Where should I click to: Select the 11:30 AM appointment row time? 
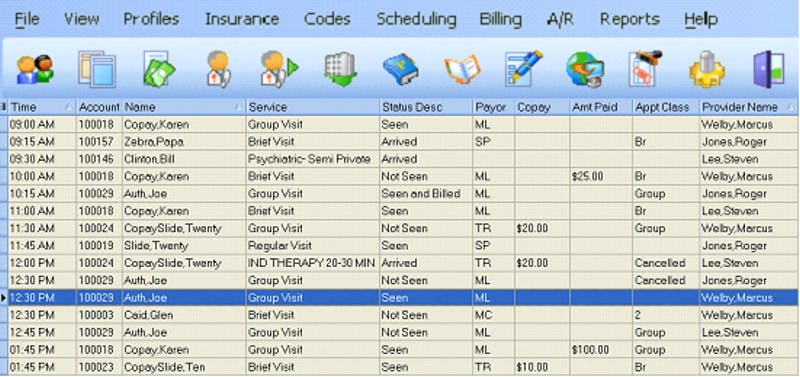42,229
